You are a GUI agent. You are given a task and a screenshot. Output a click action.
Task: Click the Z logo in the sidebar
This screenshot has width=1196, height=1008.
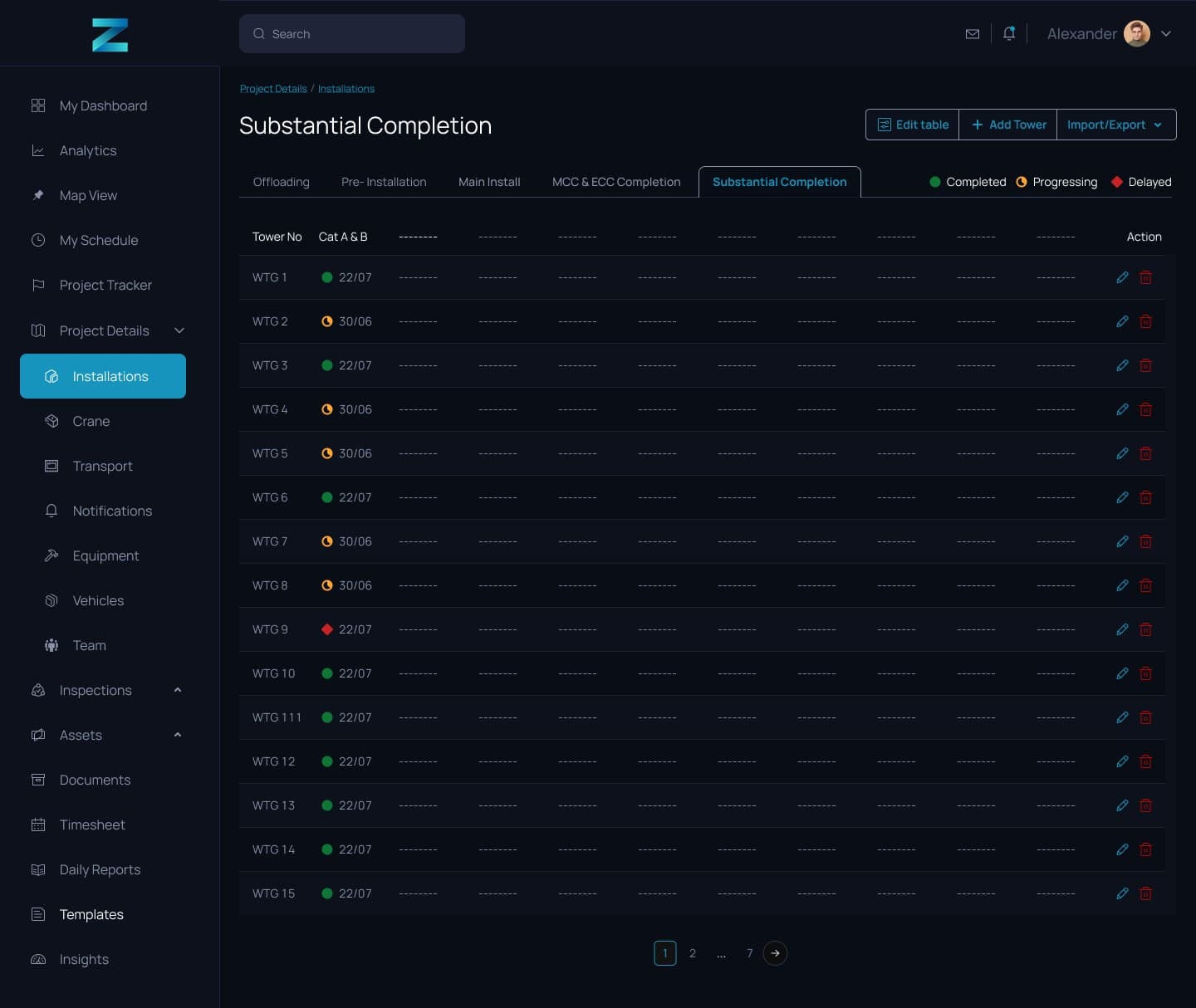coord(110,35)
